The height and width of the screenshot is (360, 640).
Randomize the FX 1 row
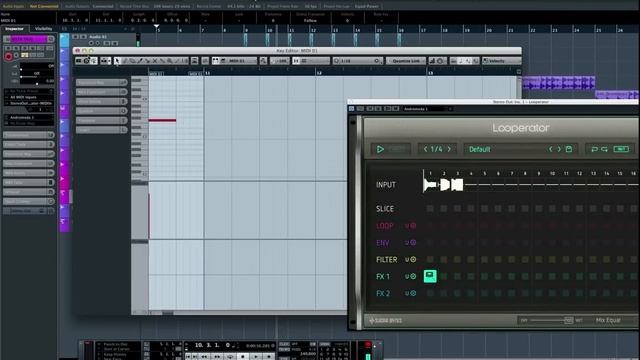[407, 277]
